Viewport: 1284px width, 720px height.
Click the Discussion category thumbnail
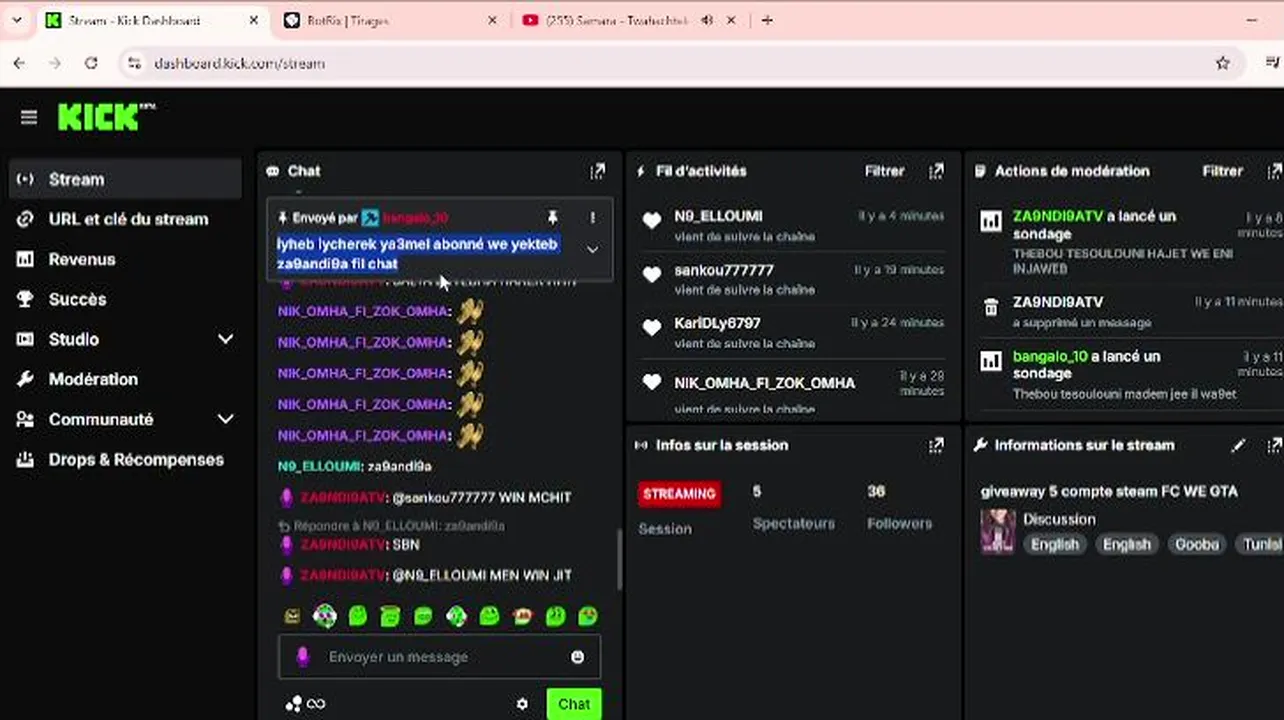click(x=998, y=531)
